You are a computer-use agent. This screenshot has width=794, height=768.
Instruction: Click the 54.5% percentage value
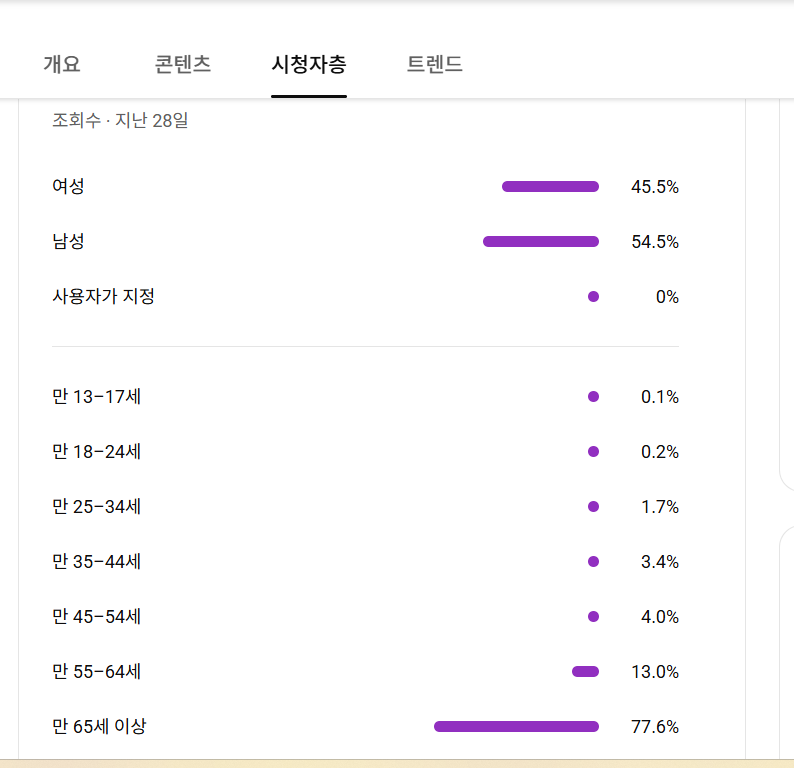click(x=655, y=242)
